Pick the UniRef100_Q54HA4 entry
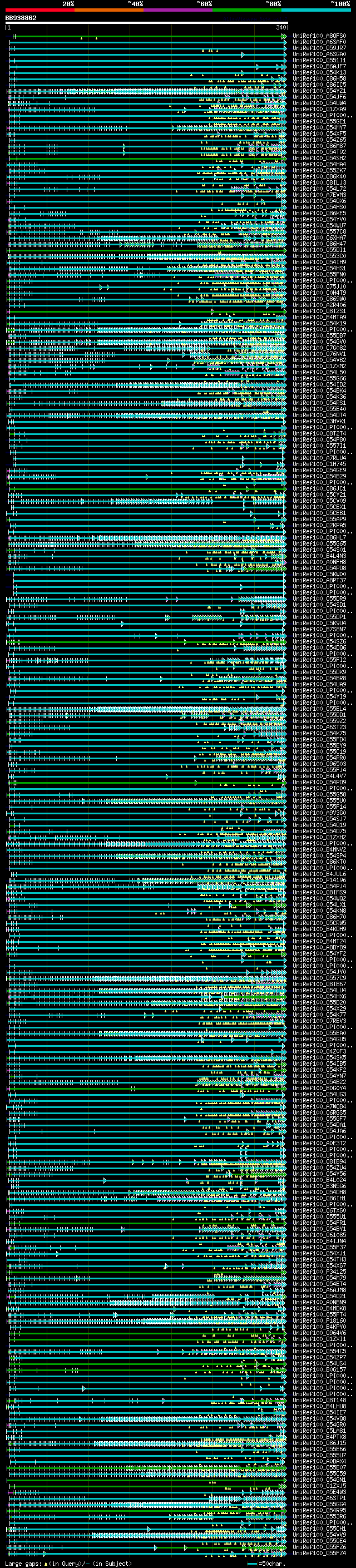356x1568 pixels. (x=319, y=164)
